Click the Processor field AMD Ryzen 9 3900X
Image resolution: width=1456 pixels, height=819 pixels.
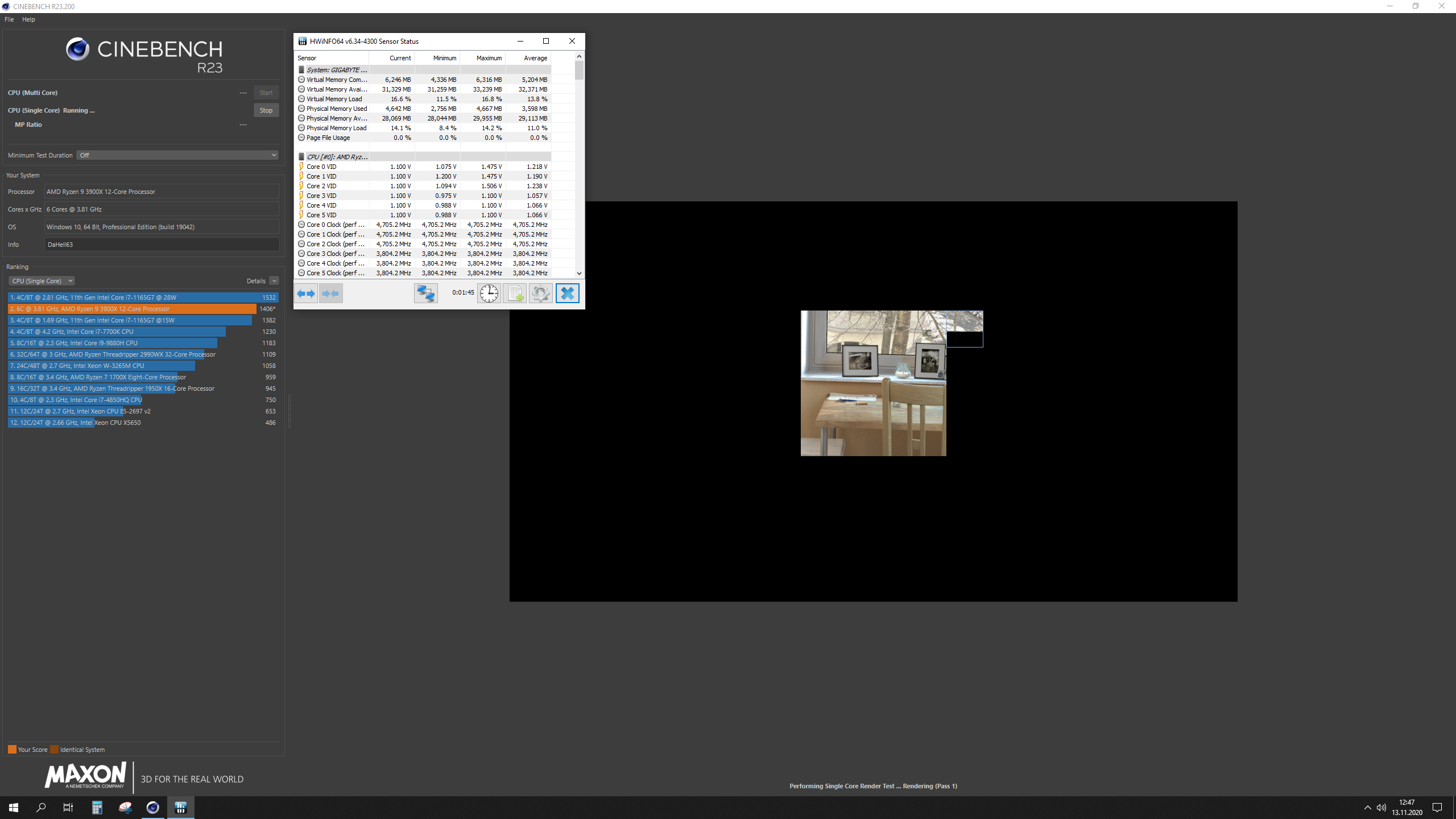[162, 192]
